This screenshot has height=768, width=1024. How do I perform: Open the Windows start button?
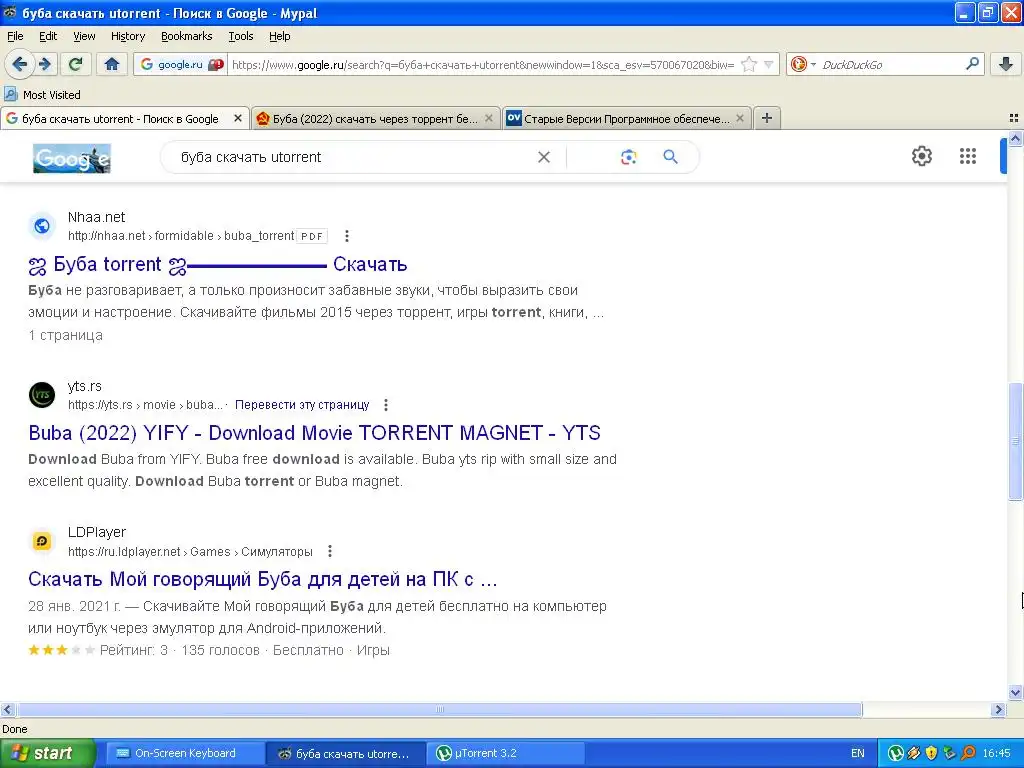coord(48,753)
